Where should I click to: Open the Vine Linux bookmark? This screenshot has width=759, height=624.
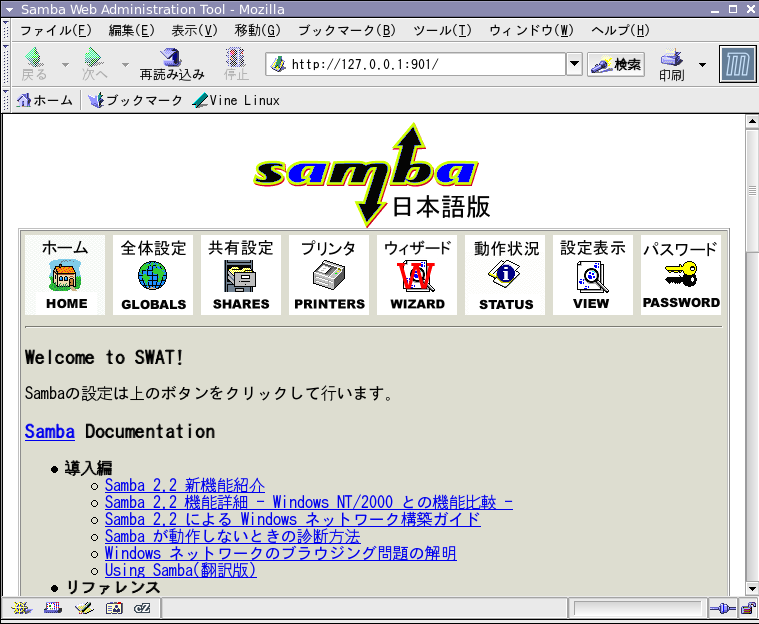236,100
